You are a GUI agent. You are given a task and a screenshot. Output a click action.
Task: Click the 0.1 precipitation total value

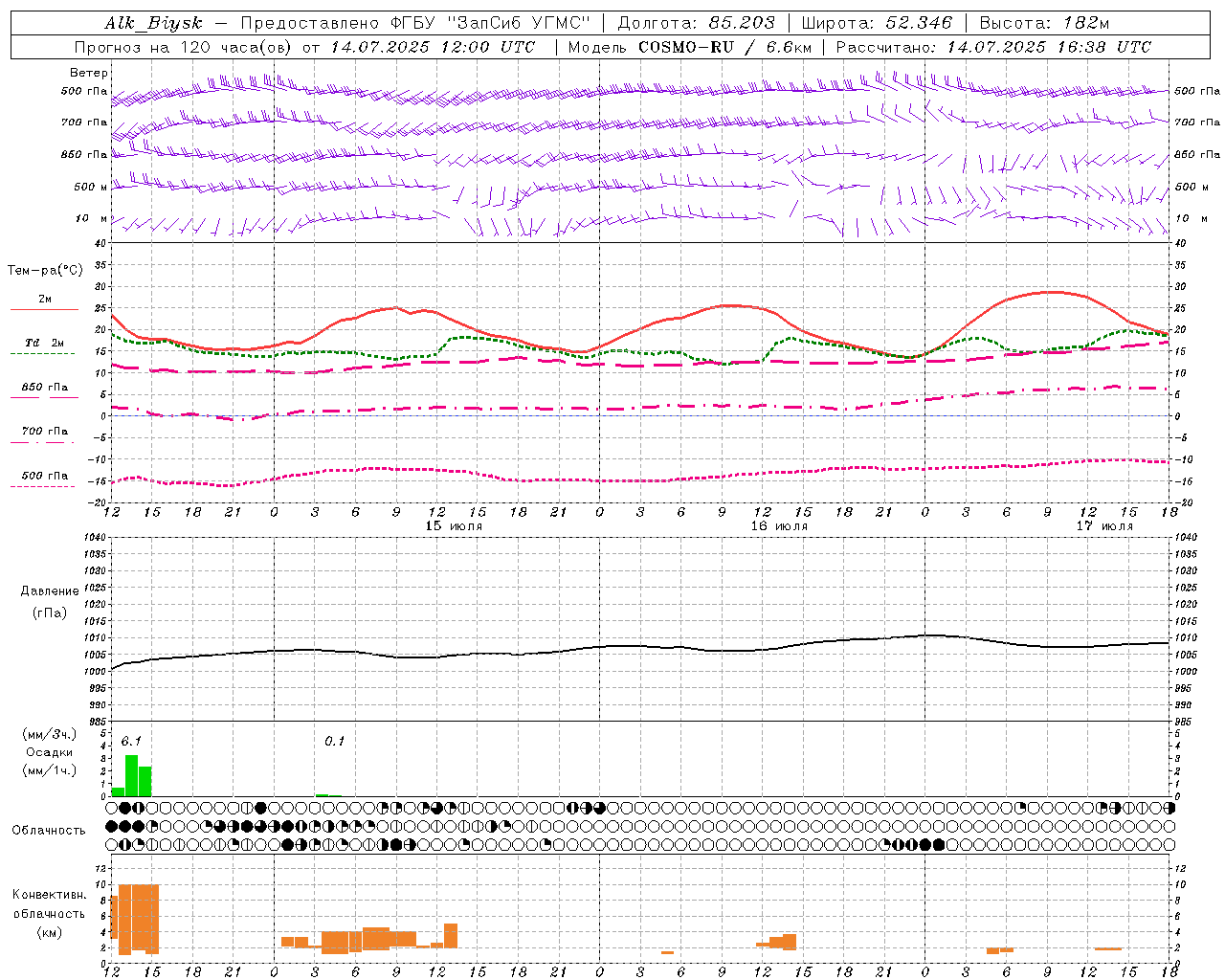(334, 742)
